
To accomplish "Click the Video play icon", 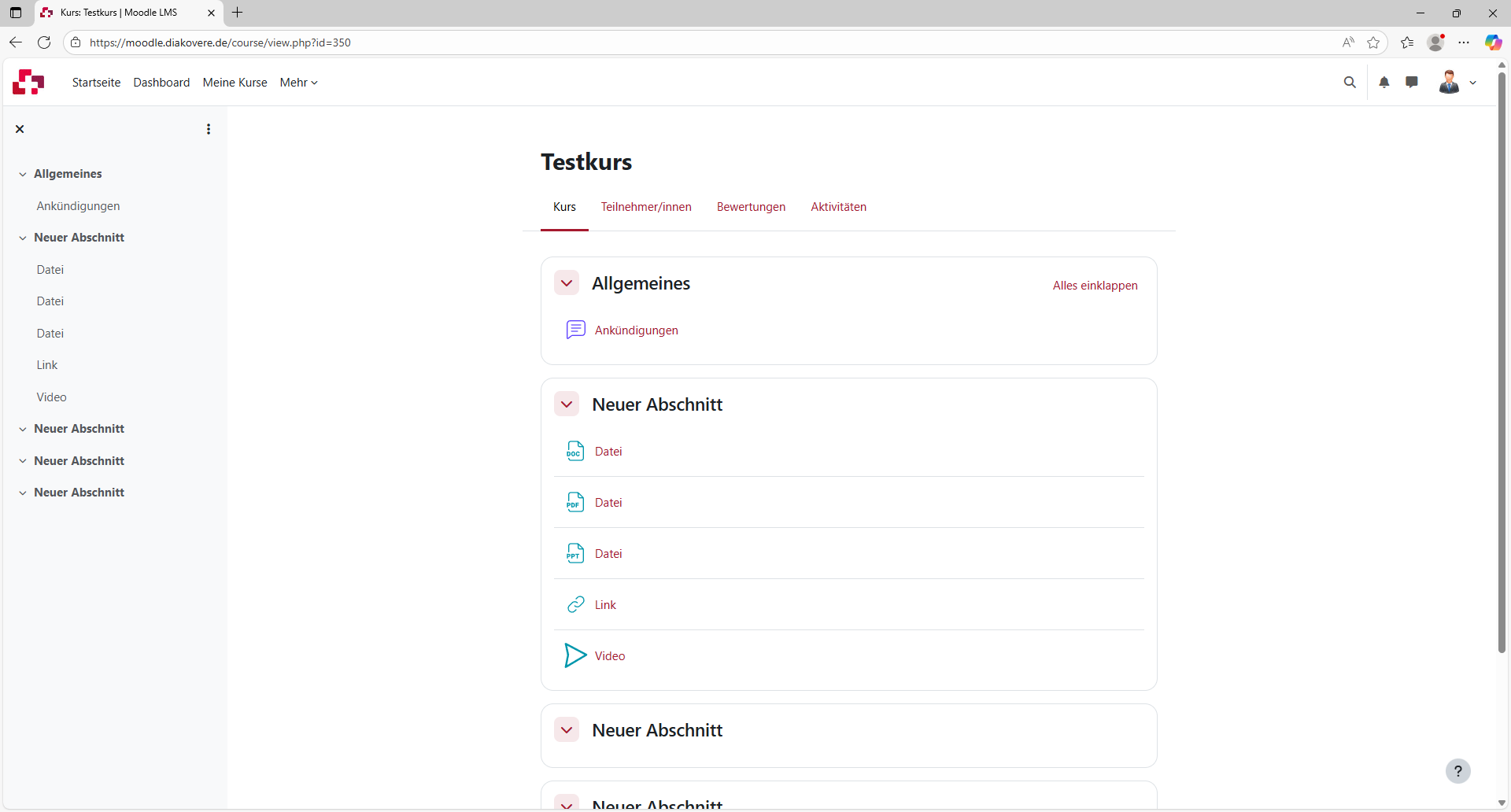I will (x=575, y=655).
